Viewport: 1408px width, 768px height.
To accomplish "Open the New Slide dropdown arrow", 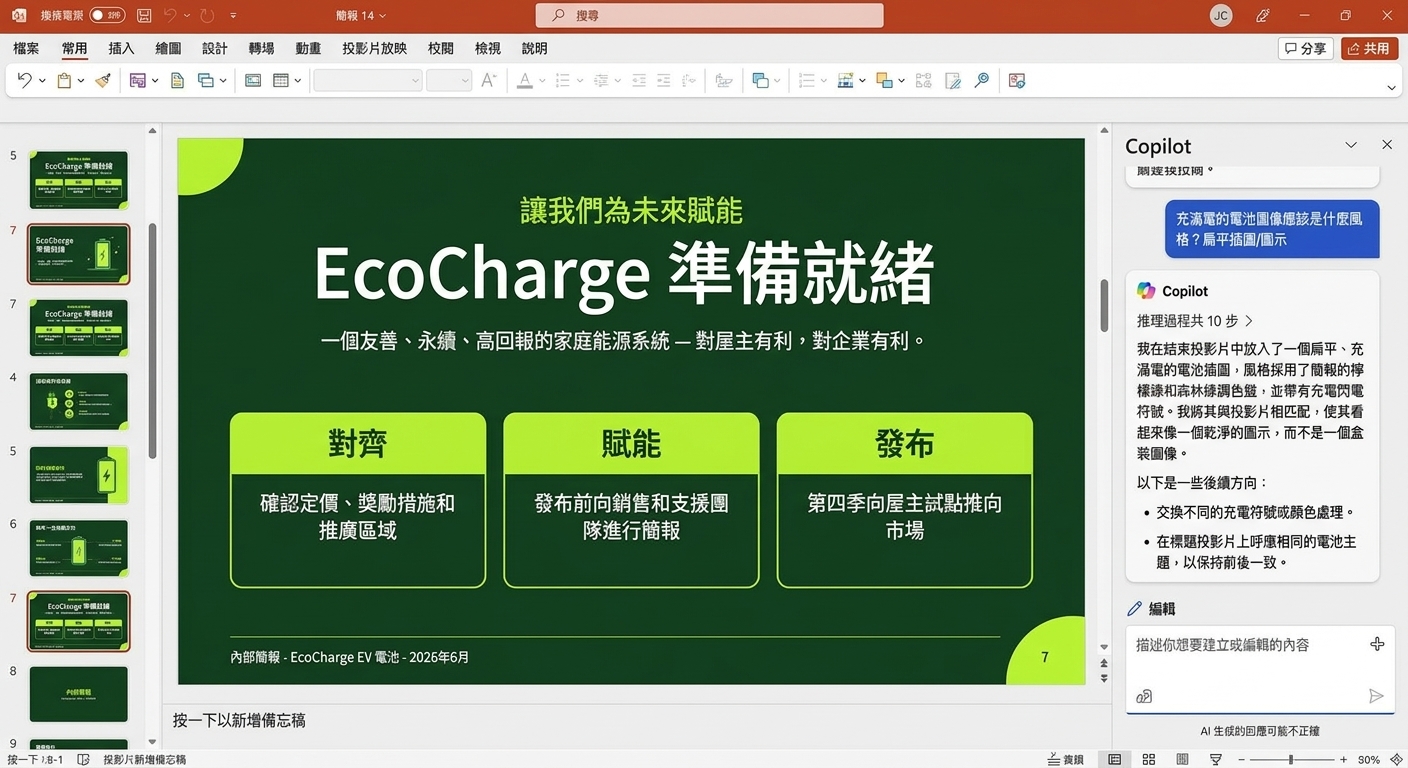I will [155, 81].
